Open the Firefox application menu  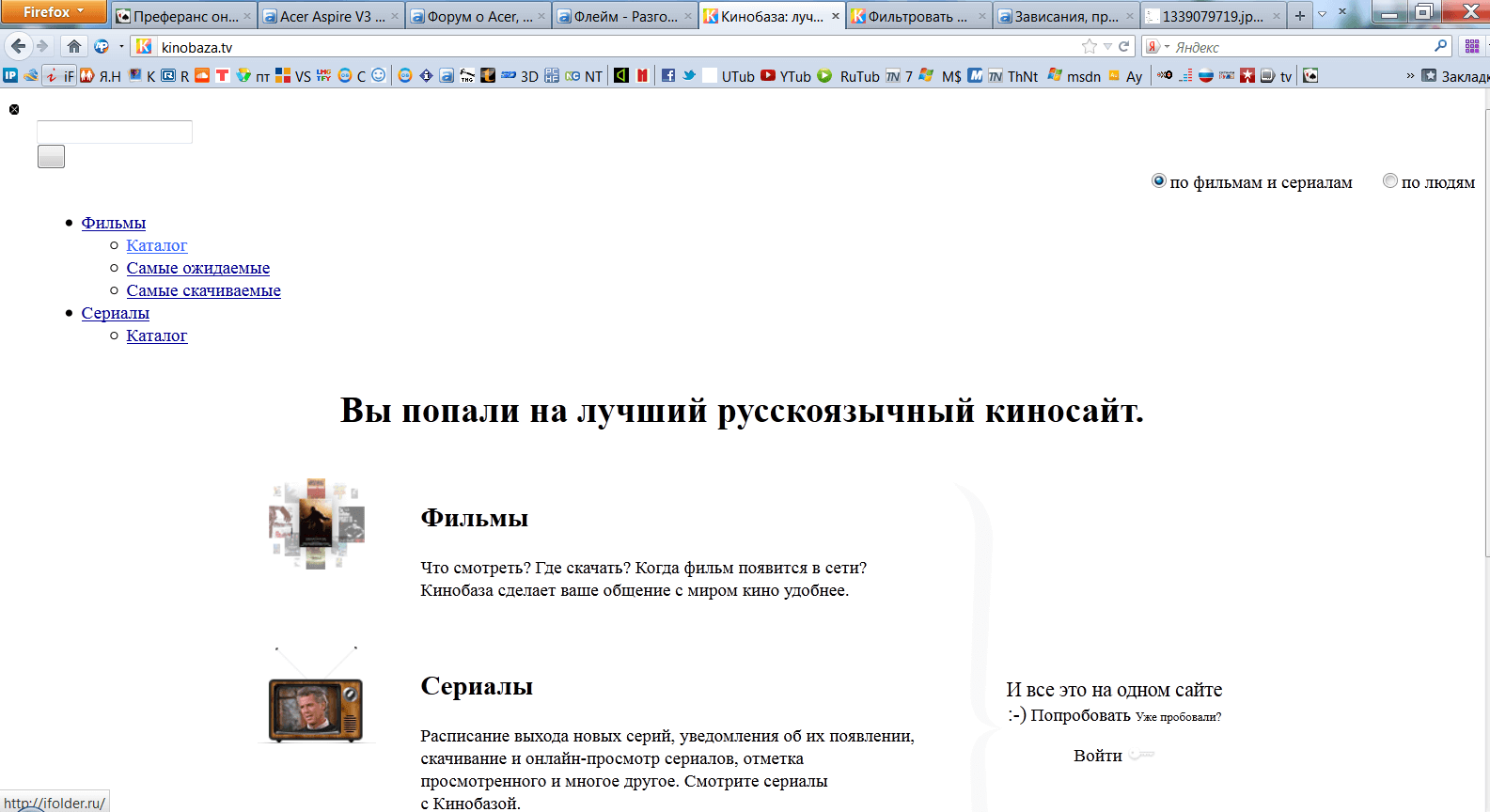coord(54,12)
